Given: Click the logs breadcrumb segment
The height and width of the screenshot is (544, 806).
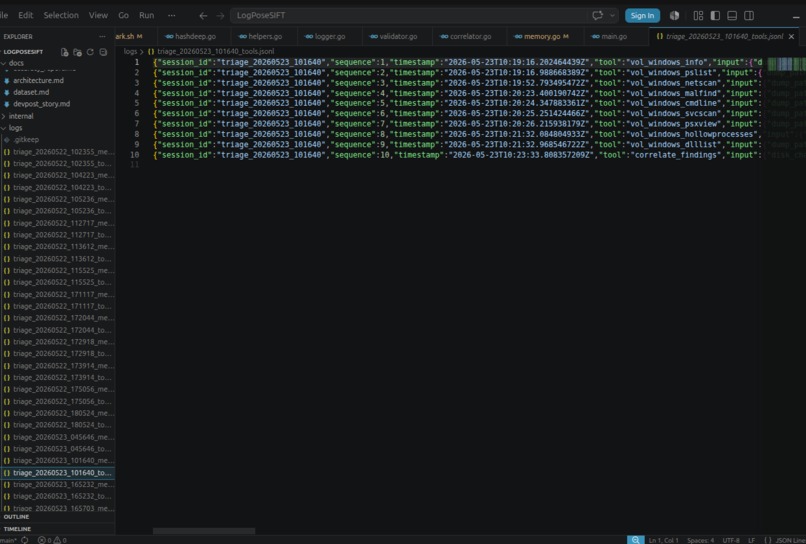Looking at the screenshot, I should pyautogui.click(x=130, y=51).
